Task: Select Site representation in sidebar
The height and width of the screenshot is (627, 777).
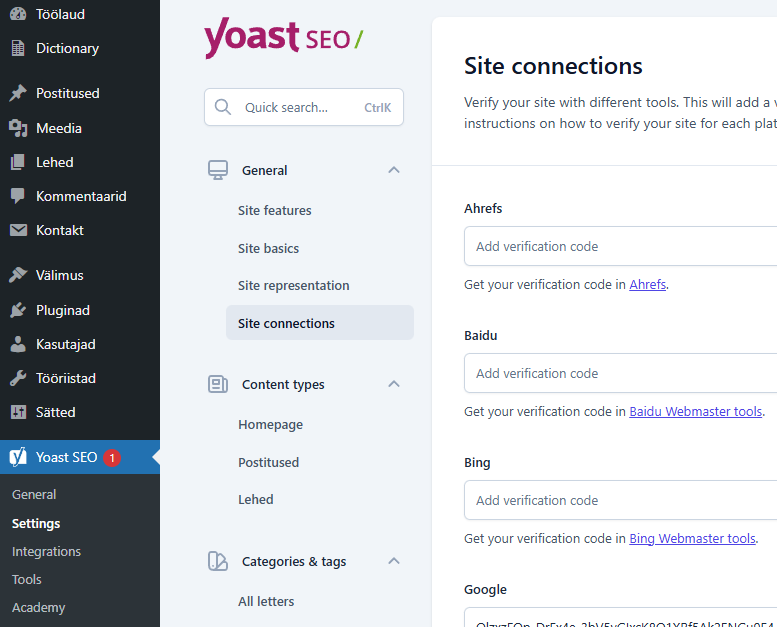Action: pyautogui.click(x=294, y=285)
